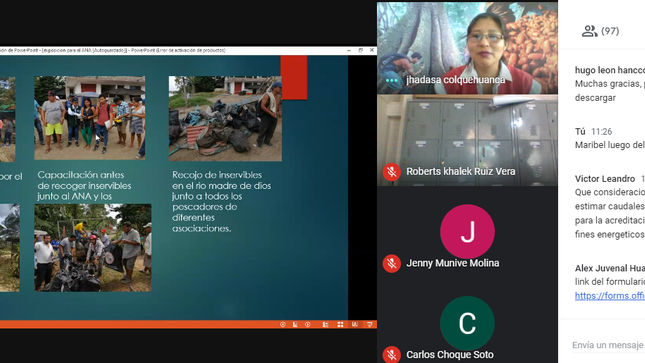Open reading view in PowerPoint status bar
The height and width of the screenshot is (363, 645).
pos(355,324)
